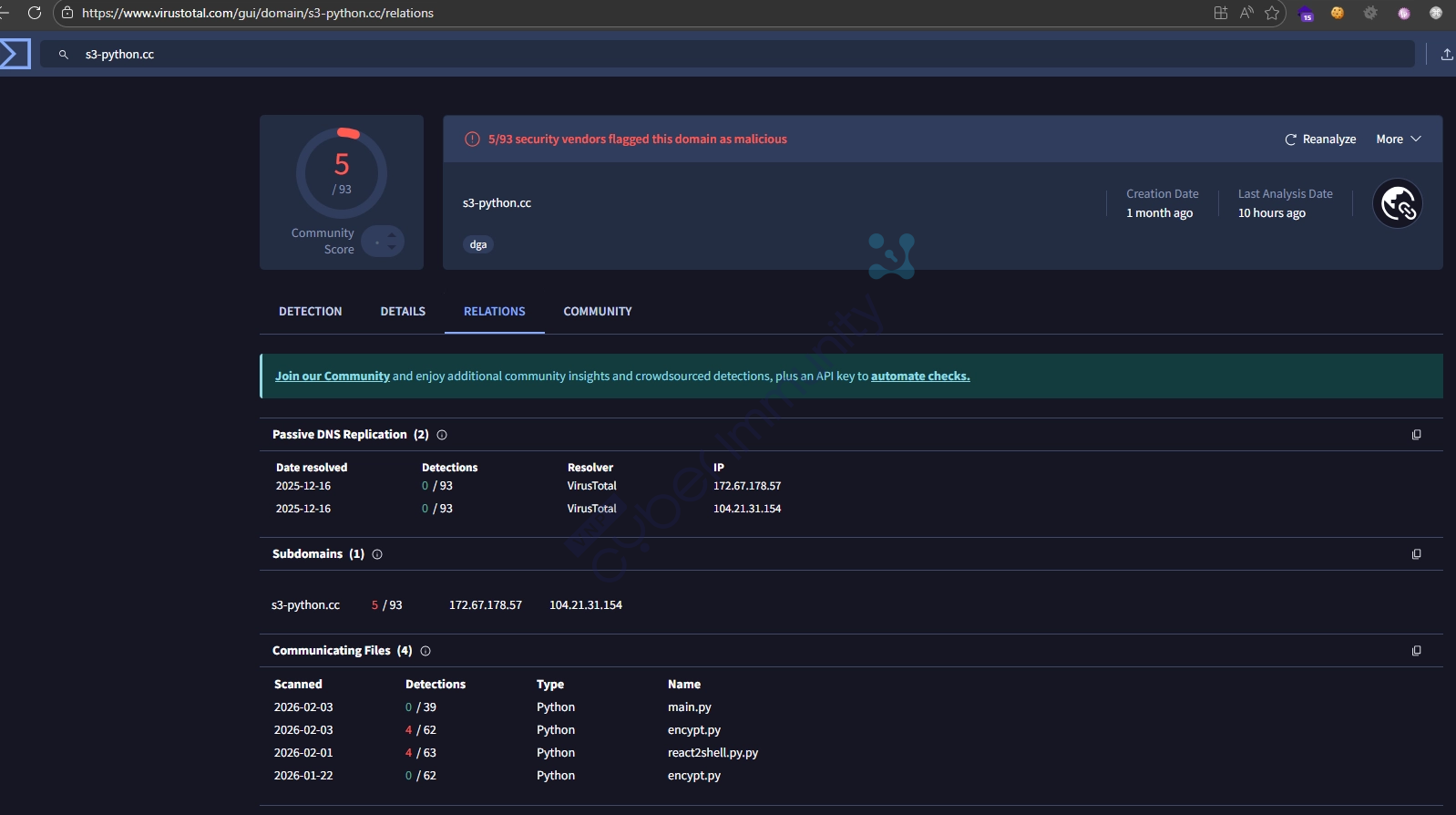Click the s3-python.cc search field

coord(729,55)
